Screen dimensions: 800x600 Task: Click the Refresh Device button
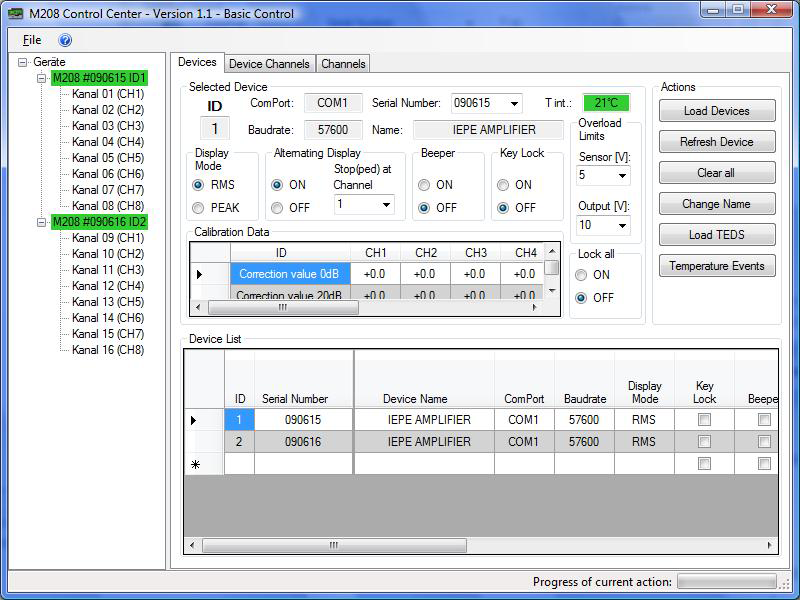717,142
